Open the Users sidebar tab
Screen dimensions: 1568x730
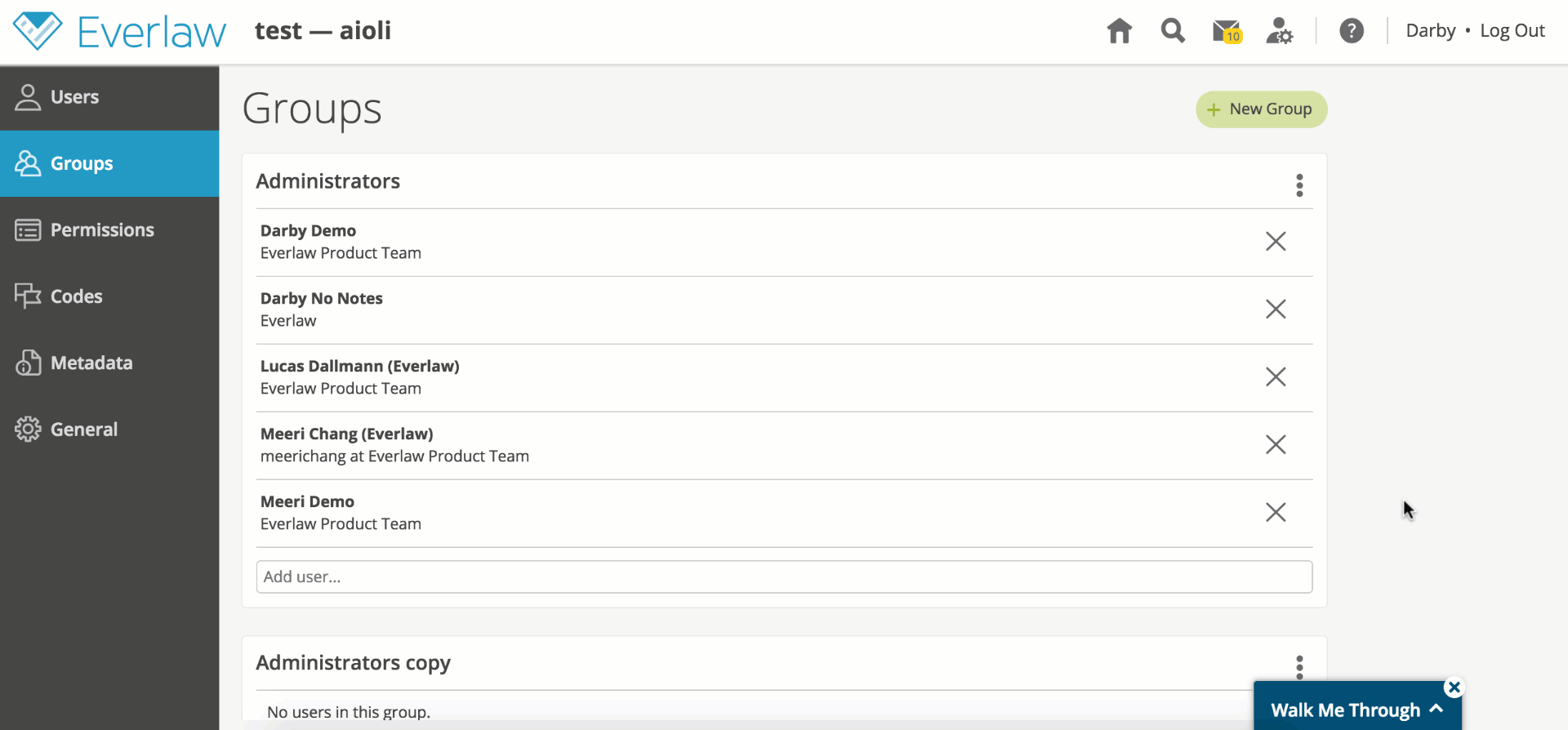coord(109,97)
